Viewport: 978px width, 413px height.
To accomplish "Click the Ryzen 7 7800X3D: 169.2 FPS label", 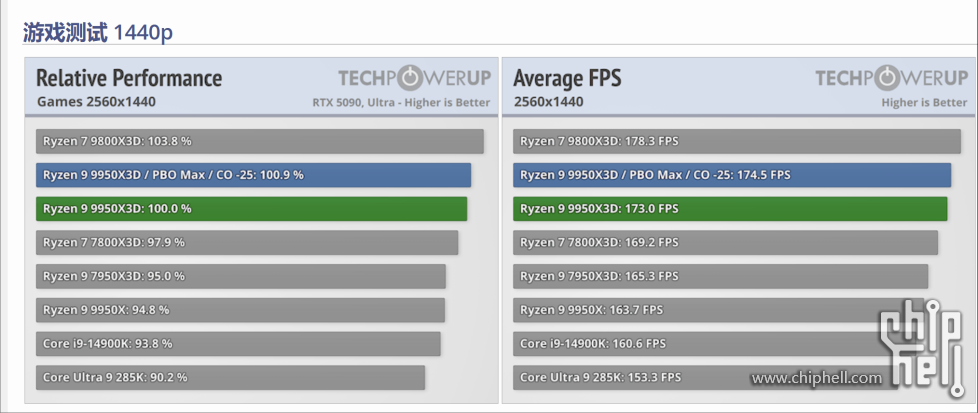I will coord(599,242).
